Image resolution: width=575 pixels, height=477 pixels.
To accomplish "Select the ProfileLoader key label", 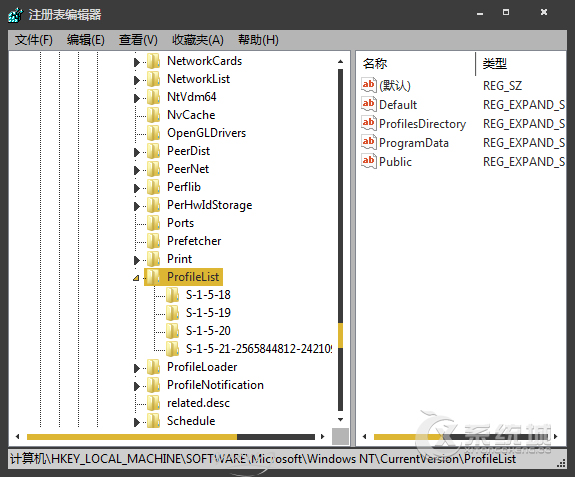I will (202, 367).
